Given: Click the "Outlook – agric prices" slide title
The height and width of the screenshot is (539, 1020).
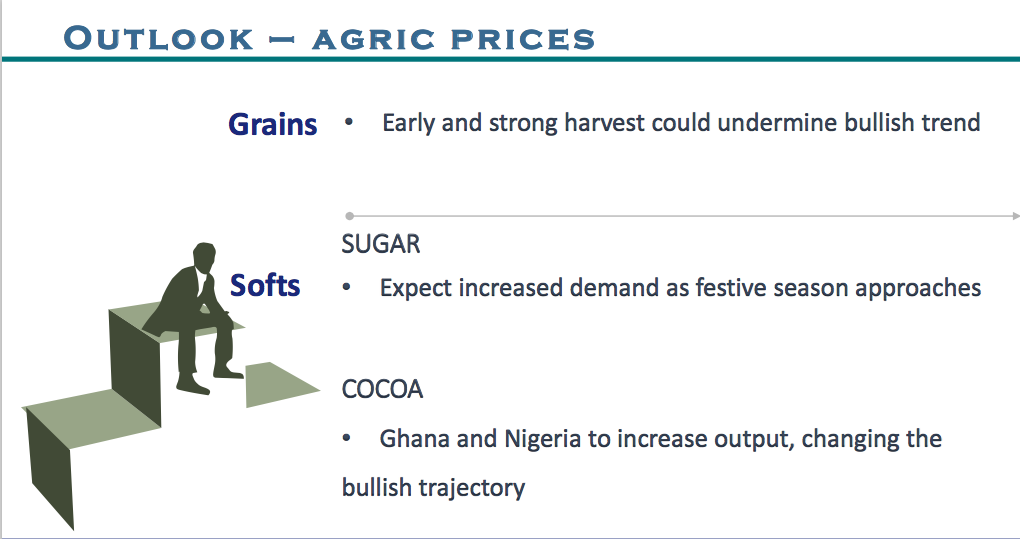Looking at the screenshot, I should pos(329,39).
